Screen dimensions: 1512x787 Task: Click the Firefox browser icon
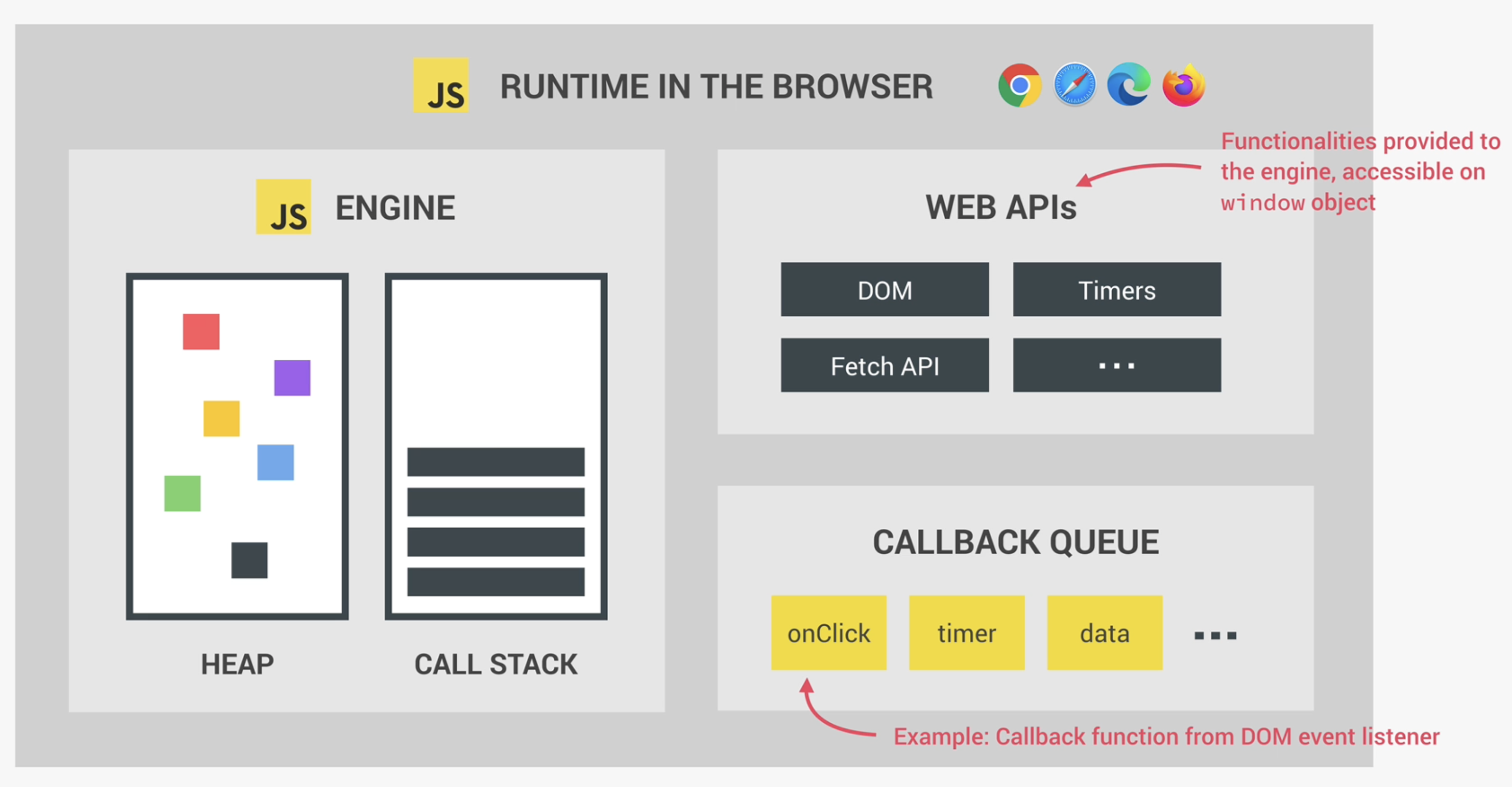(1183, 85)
